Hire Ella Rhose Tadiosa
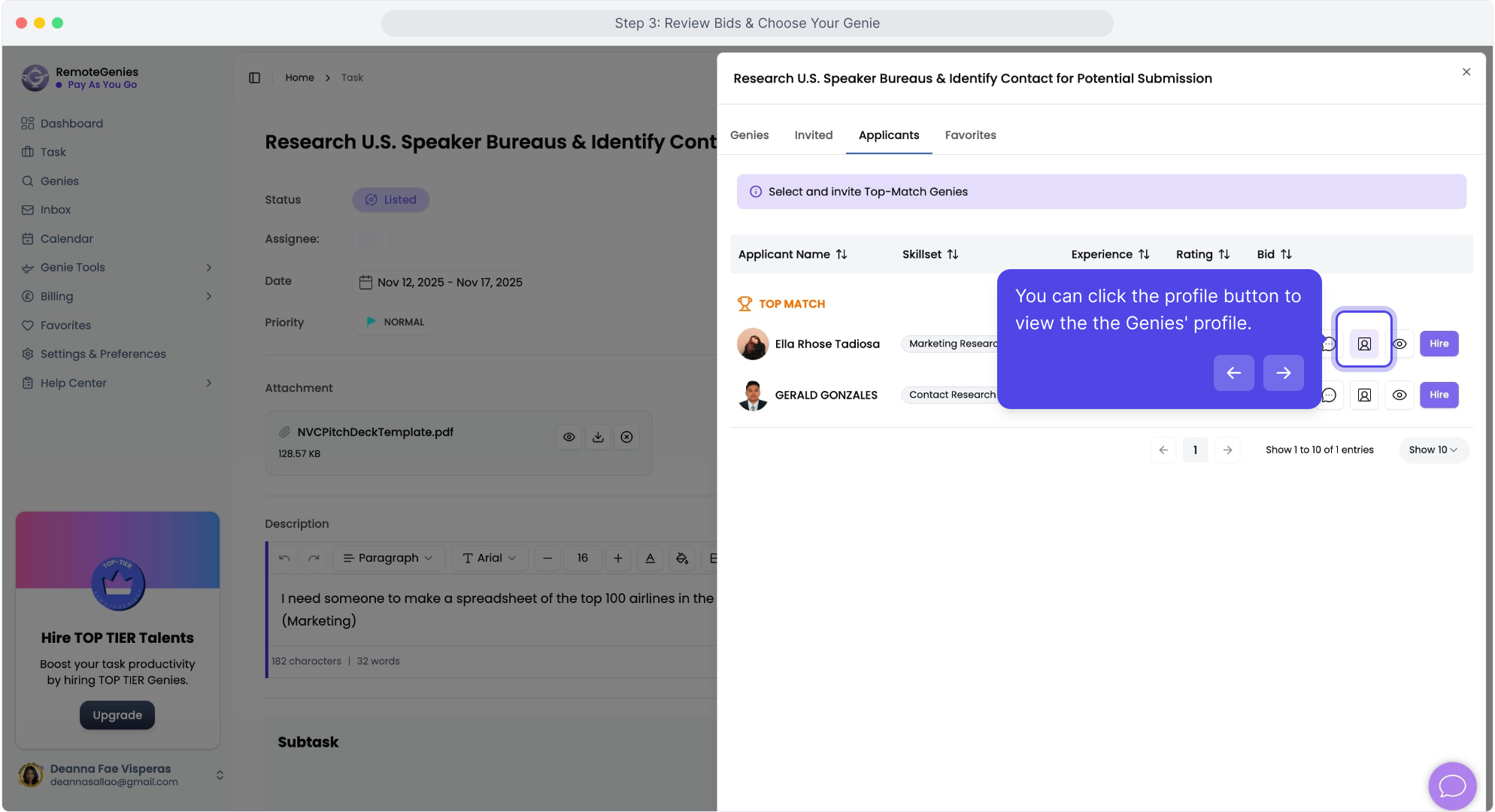Image resolution: width=1495 pixels, height=812 pixels. point(1439,344)
